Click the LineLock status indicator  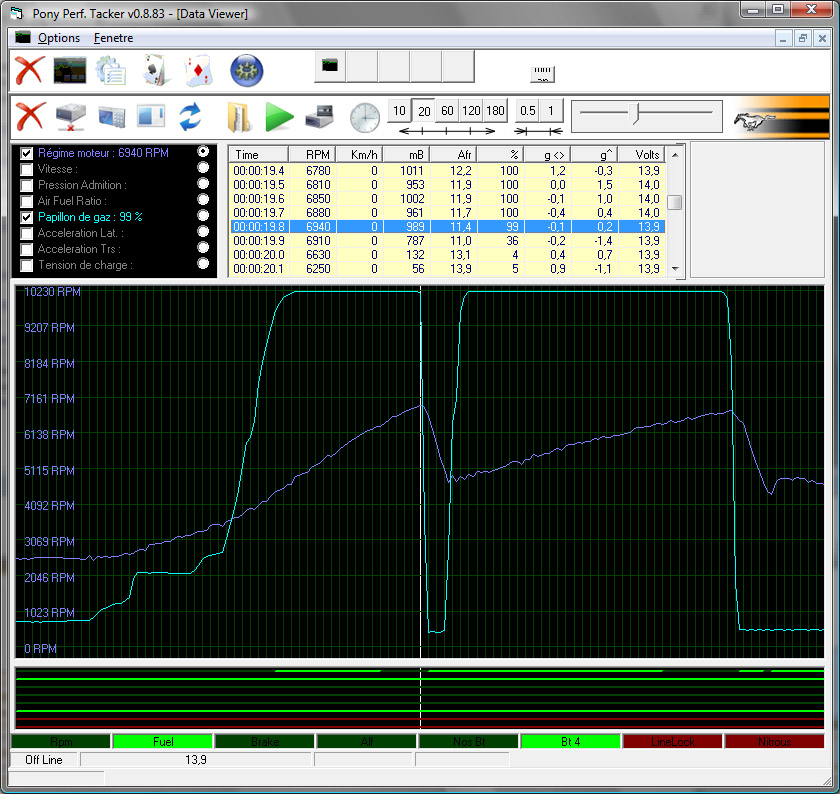tap(672, 741)
